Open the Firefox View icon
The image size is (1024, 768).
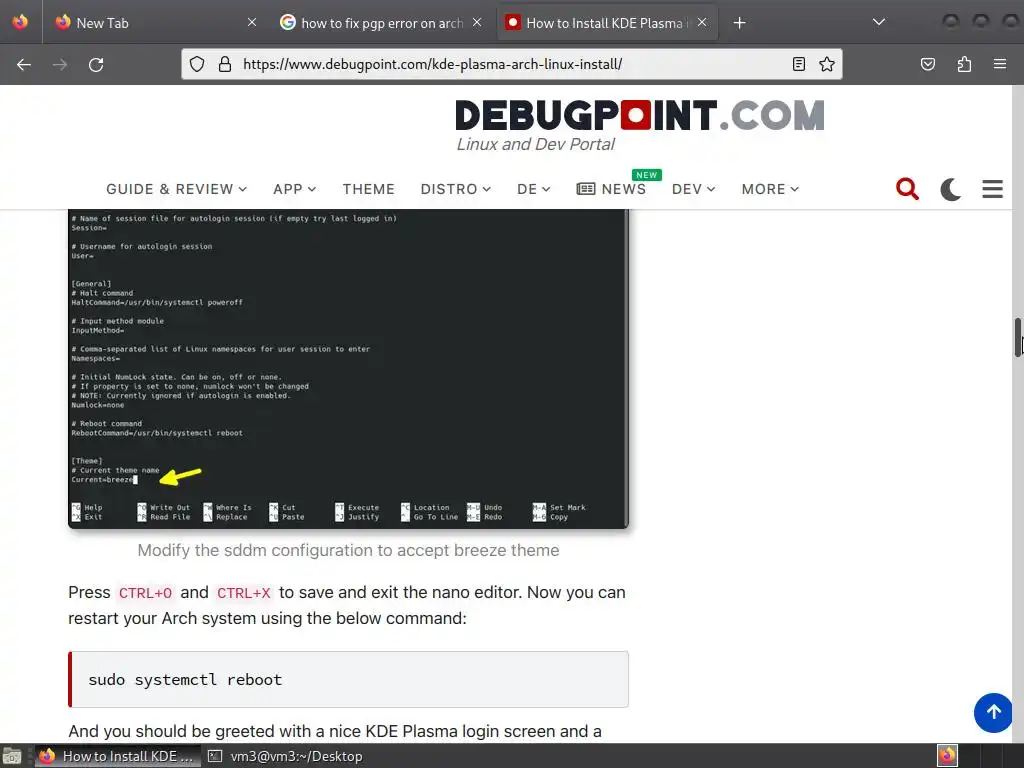20,22
